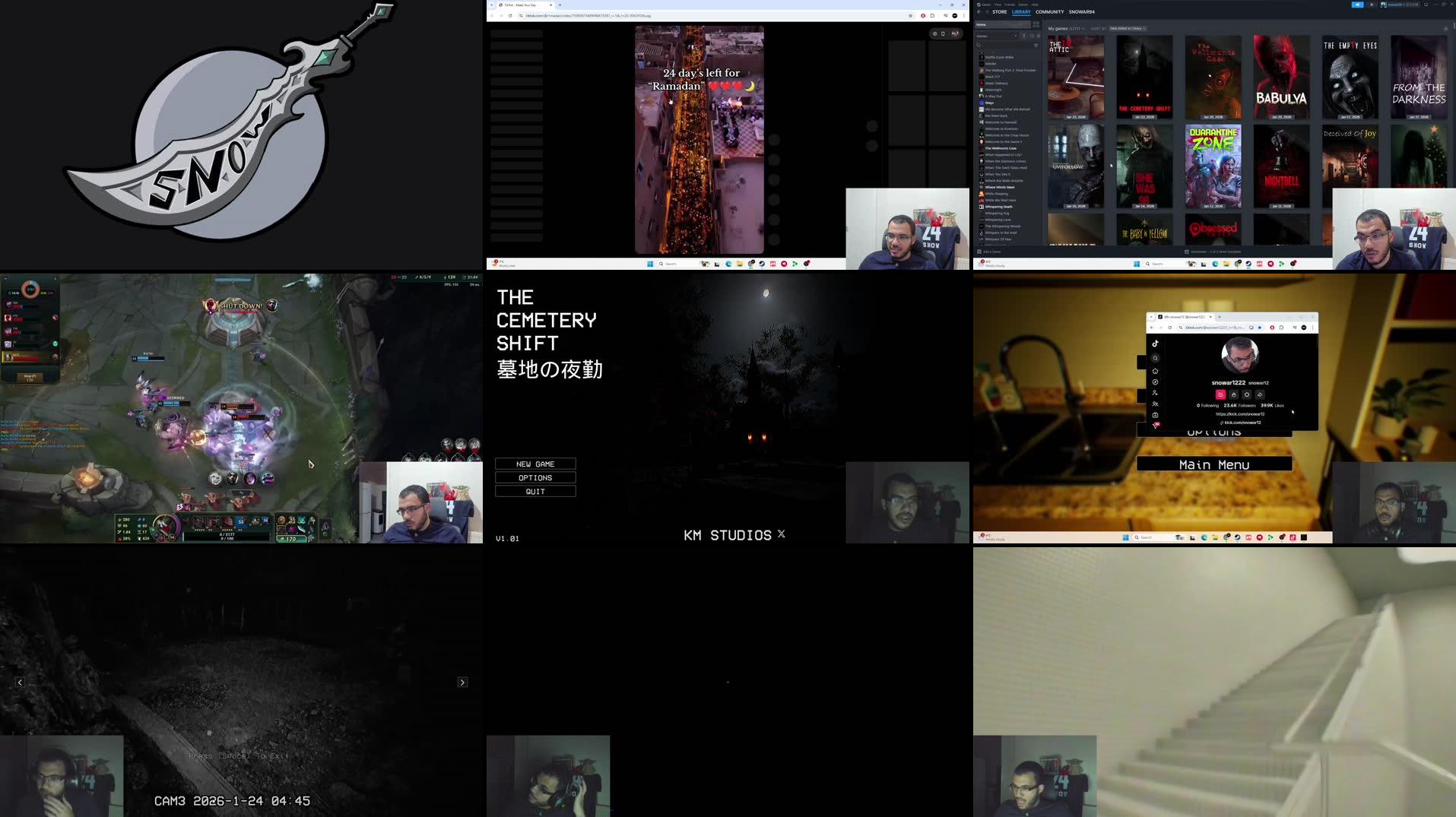Select the TikTok Home icon in the sidebar
1456x817 pixels.
coord(1156,372)
